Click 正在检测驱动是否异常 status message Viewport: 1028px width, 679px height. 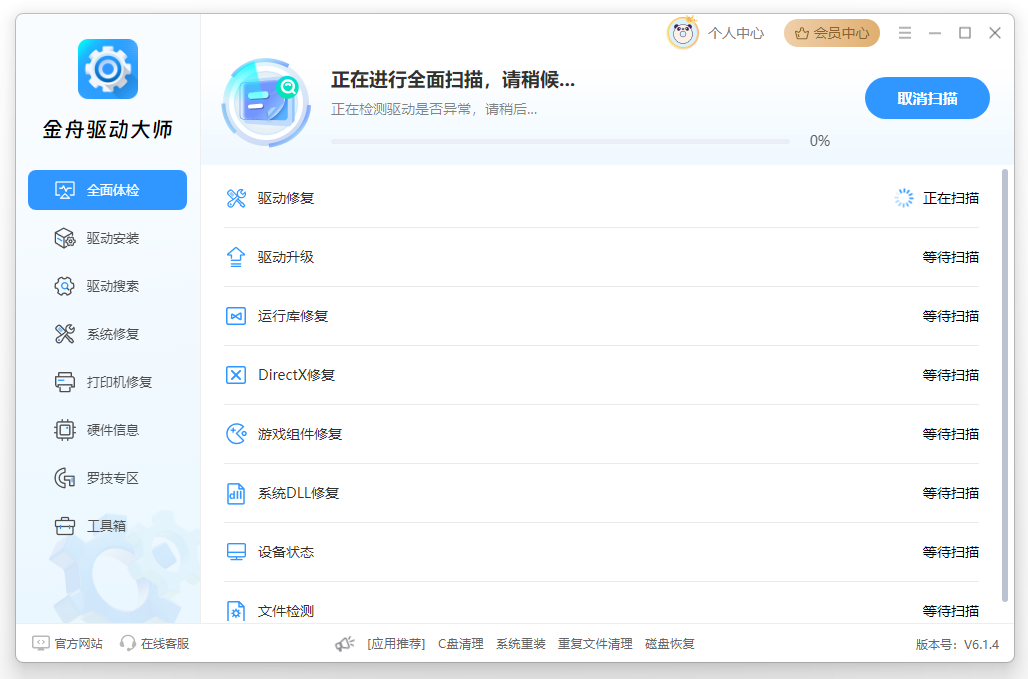434,109
